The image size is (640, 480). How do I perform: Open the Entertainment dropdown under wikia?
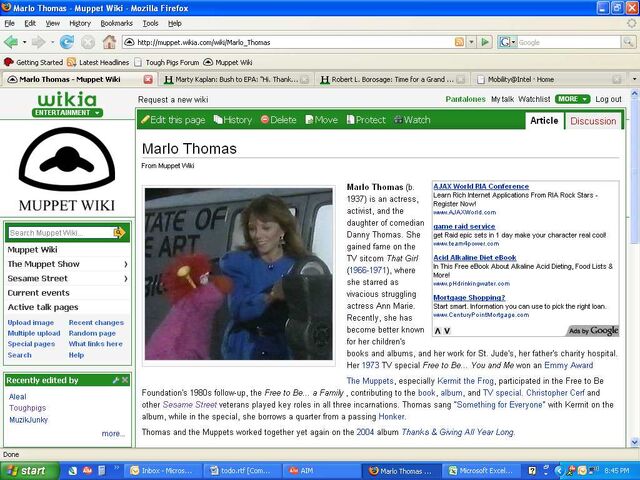coord(67,113)
